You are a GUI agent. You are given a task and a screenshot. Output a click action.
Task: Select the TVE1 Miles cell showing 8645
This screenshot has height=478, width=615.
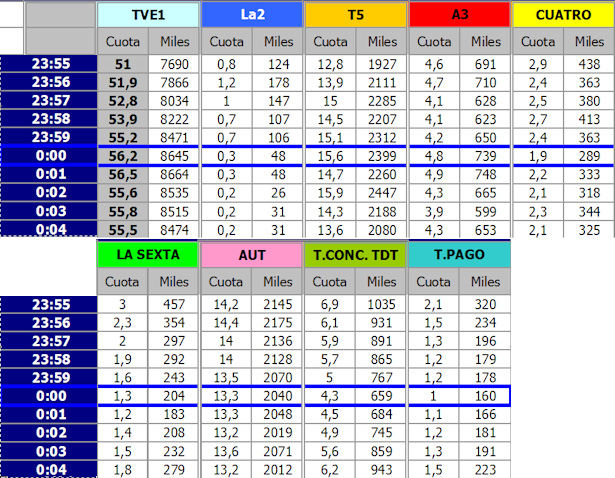174,157
